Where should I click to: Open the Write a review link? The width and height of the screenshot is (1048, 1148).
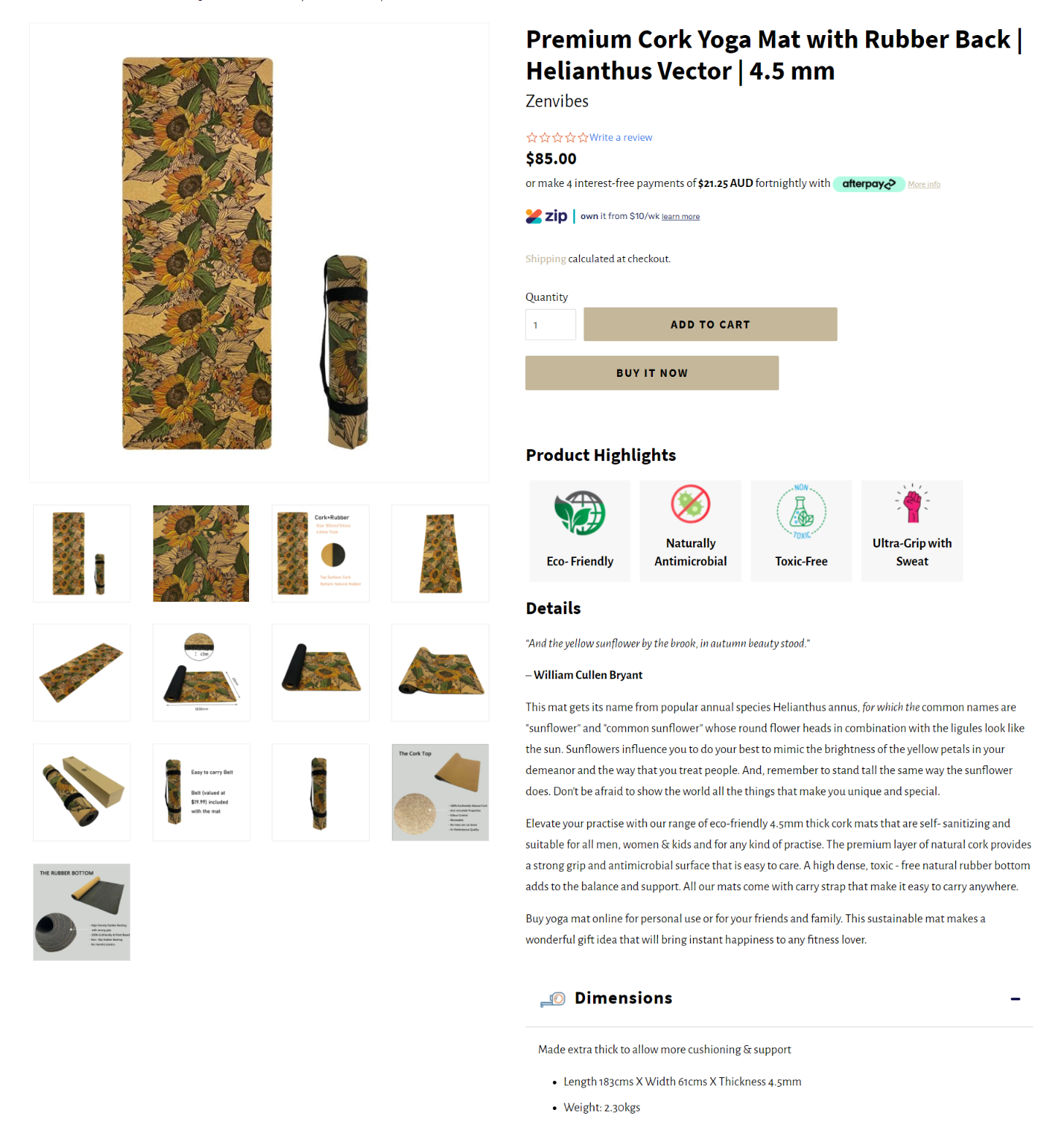tap(621, 137)
